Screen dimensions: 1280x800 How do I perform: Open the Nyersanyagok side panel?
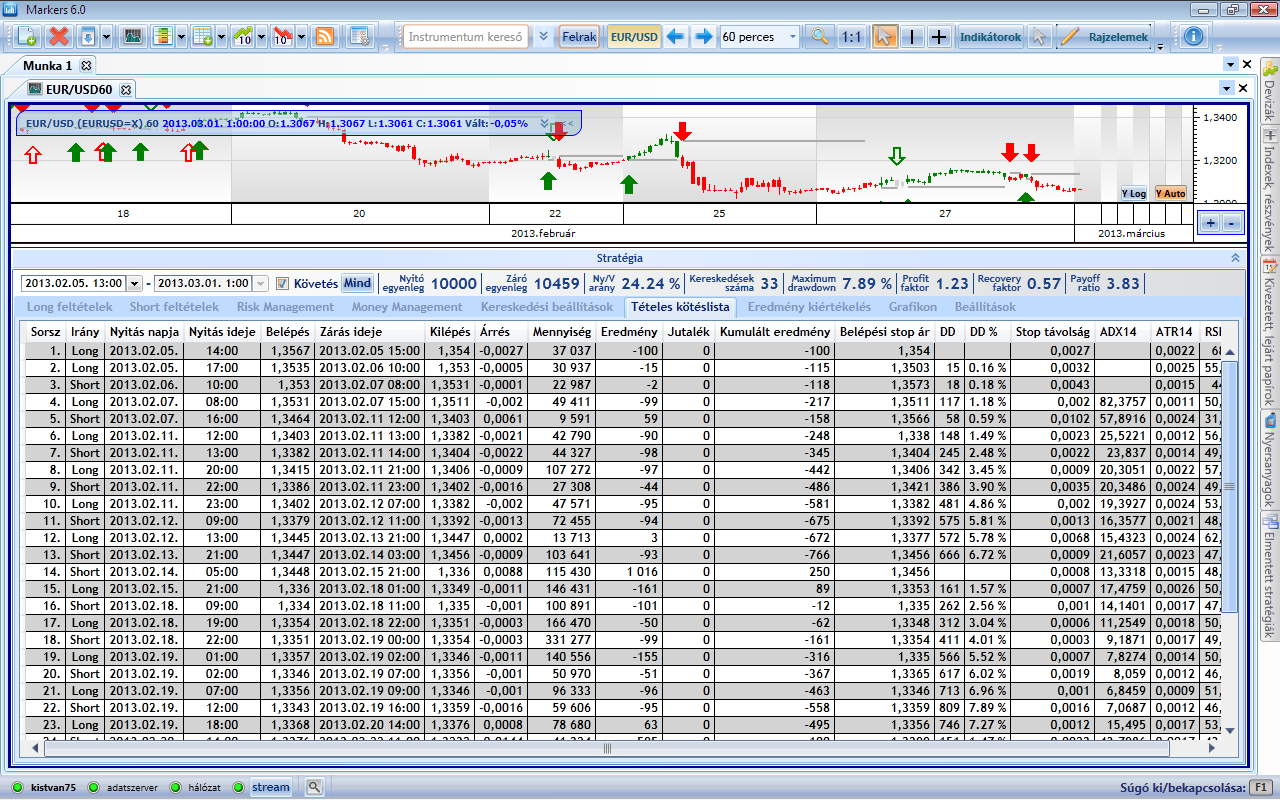1270,458
